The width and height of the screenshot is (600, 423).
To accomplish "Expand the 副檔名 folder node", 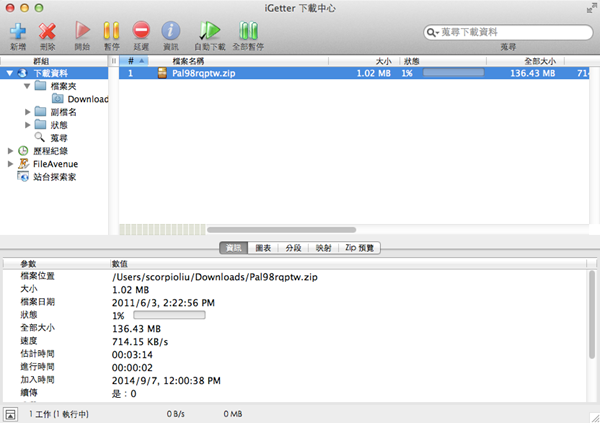I will pos(28,112).
